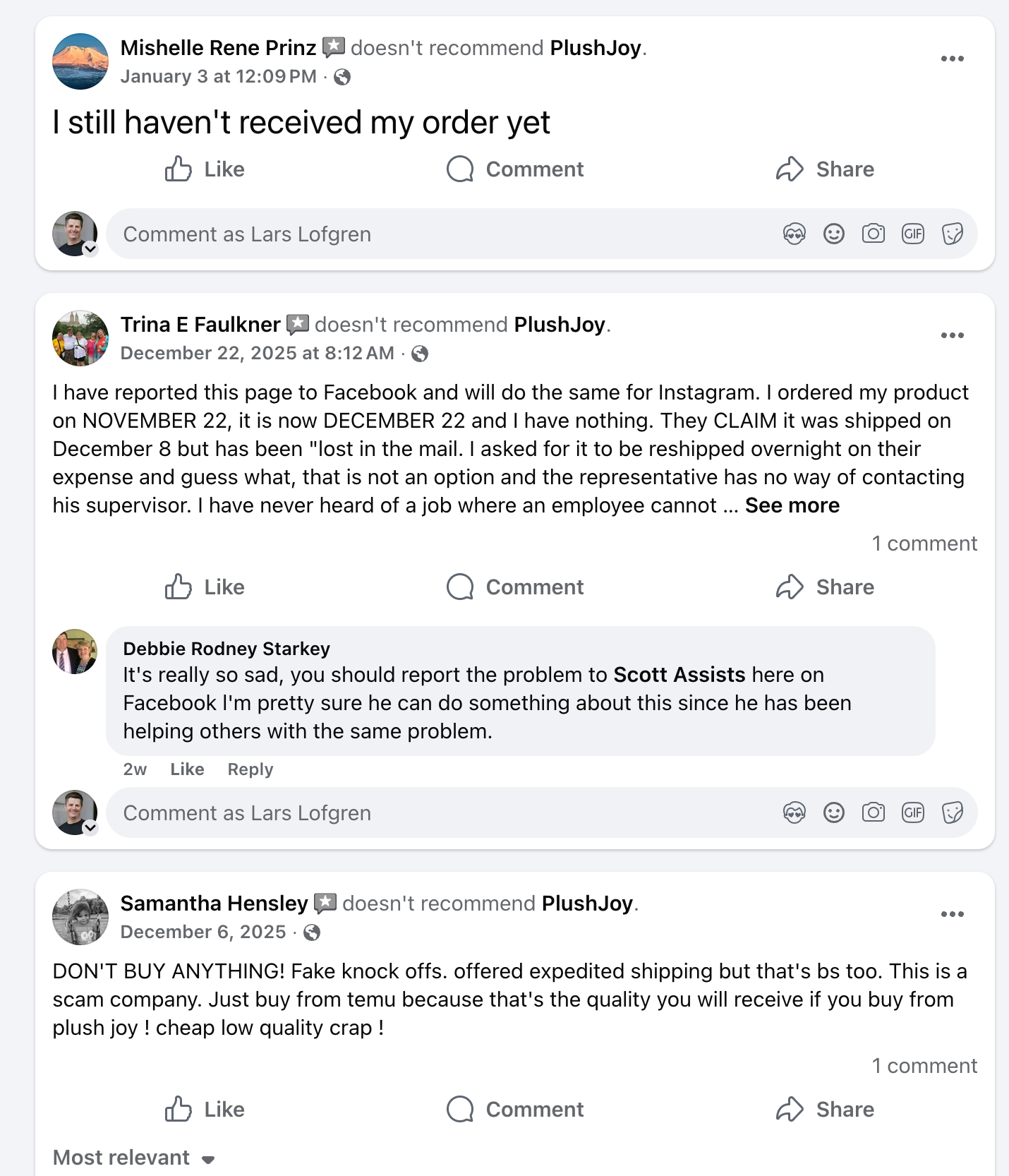This screenshot has height=1176, width=1009.
Task: Click GIF icon in Mishelle's review comment box
Action: click(x=912, y=234)
